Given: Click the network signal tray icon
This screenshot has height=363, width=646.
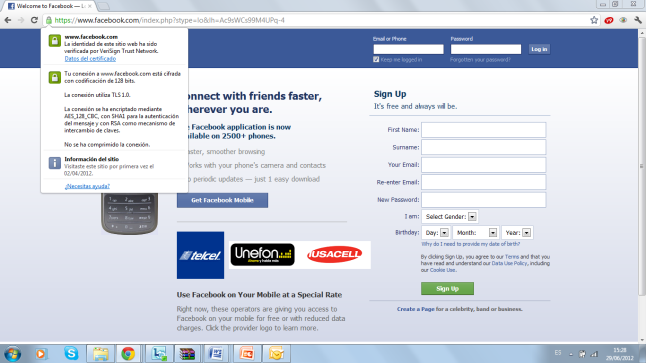Looking at the screenshot, I should point(594,354).
